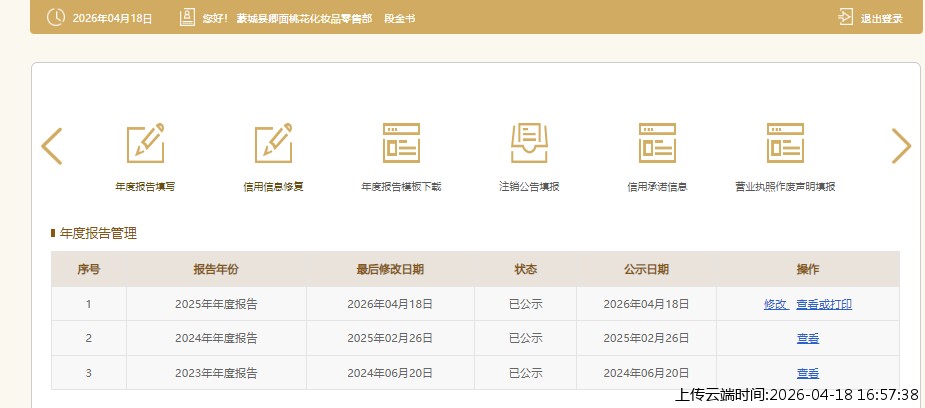The image size is (925, 408).
Task: View the 2024年年度报告 via 查看
Action: [x=808, y=338]
